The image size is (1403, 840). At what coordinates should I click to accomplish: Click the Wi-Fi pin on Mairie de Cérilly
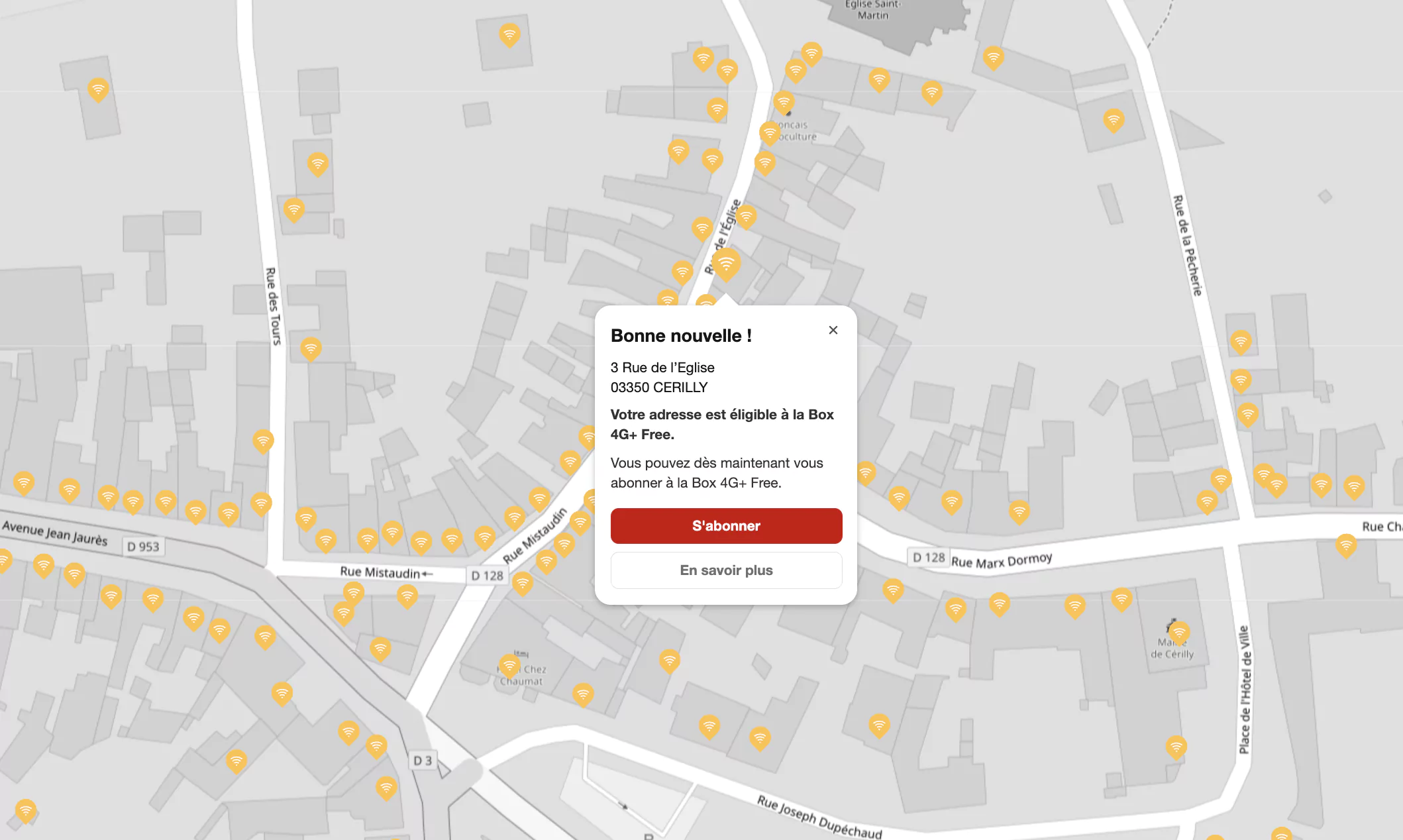1179,632
